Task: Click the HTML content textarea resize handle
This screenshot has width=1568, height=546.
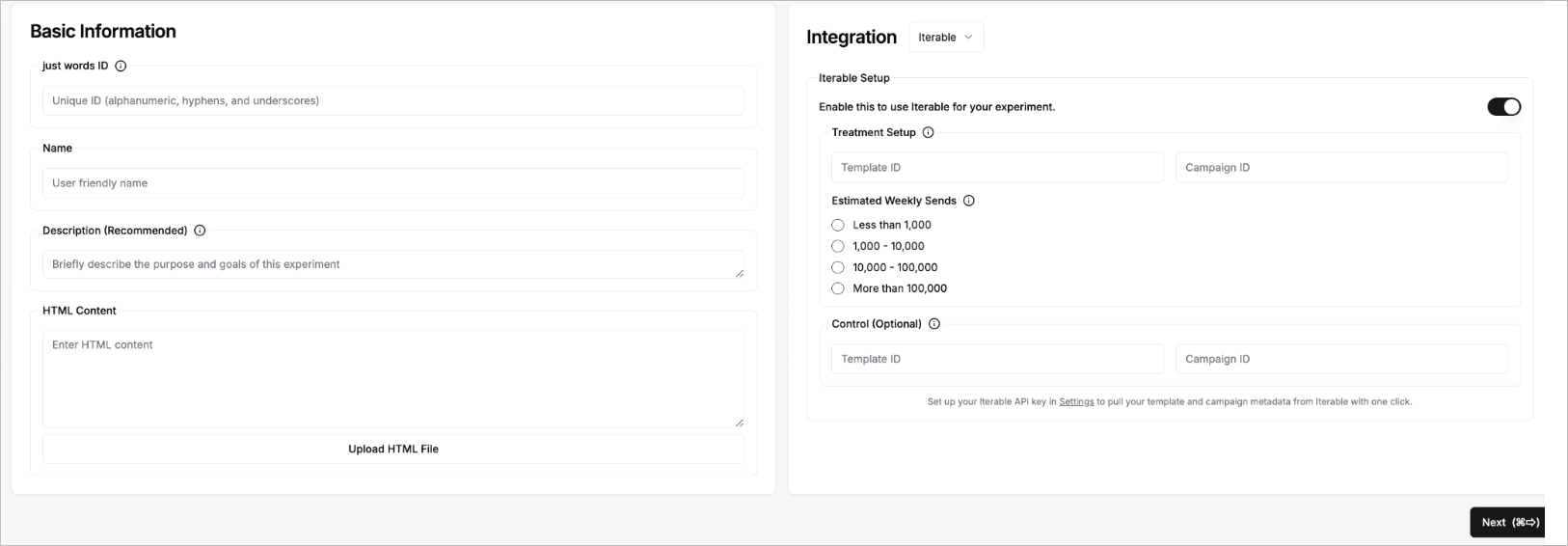Action: [739, 422]
